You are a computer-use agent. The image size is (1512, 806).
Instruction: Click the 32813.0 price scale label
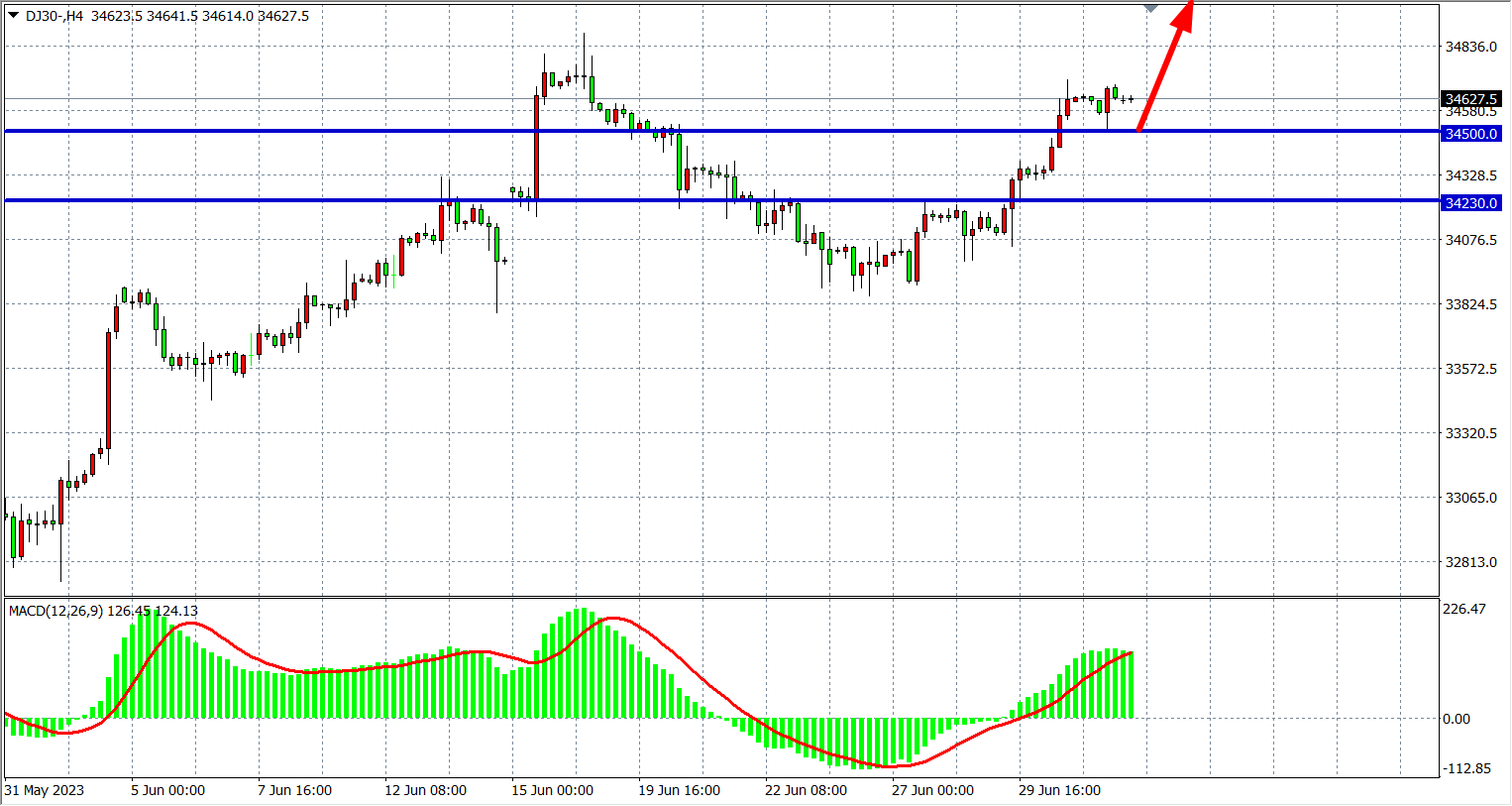(1470, 562)
